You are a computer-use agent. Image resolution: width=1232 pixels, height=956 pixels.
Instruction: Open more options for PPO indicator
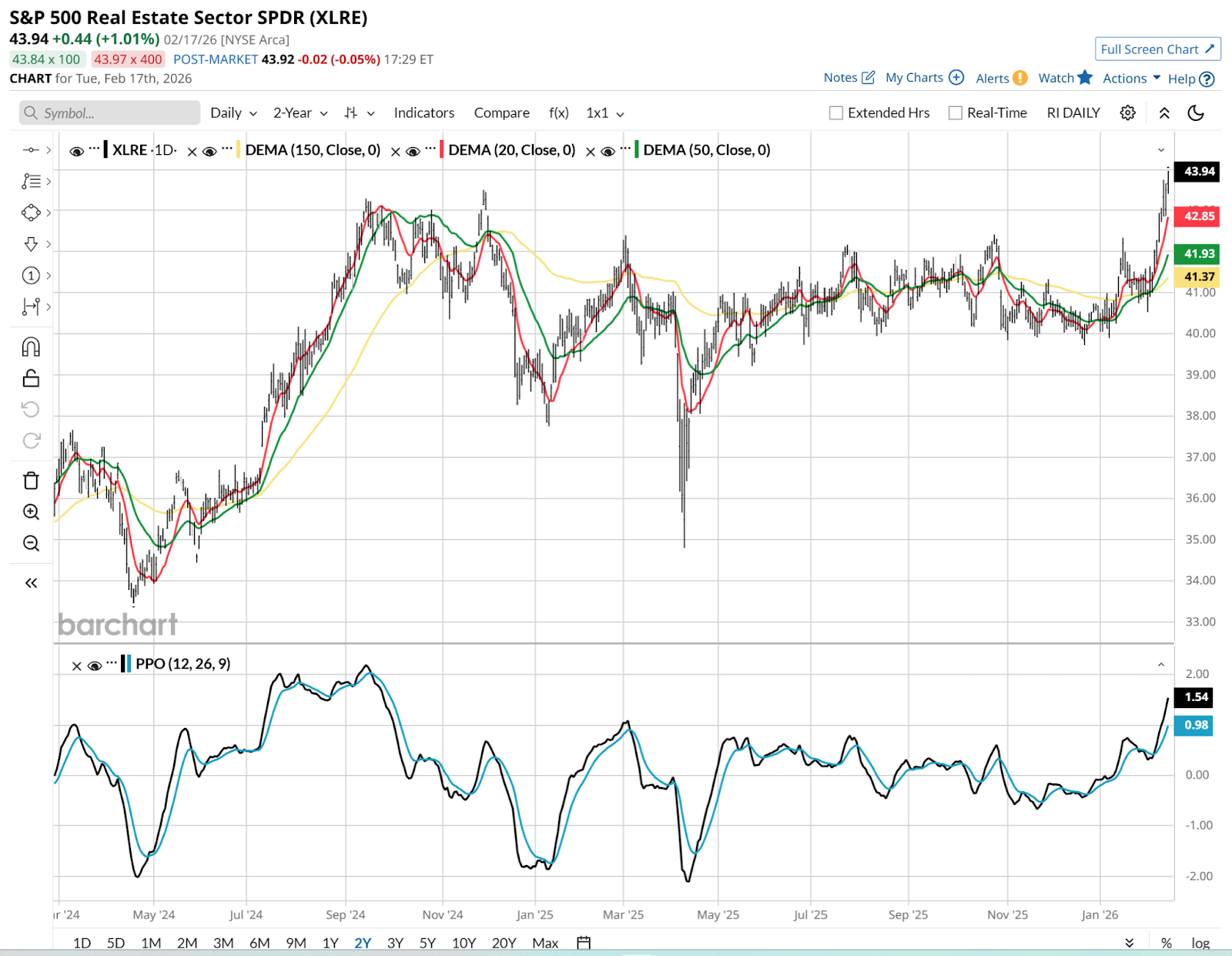tap(112, 661)
